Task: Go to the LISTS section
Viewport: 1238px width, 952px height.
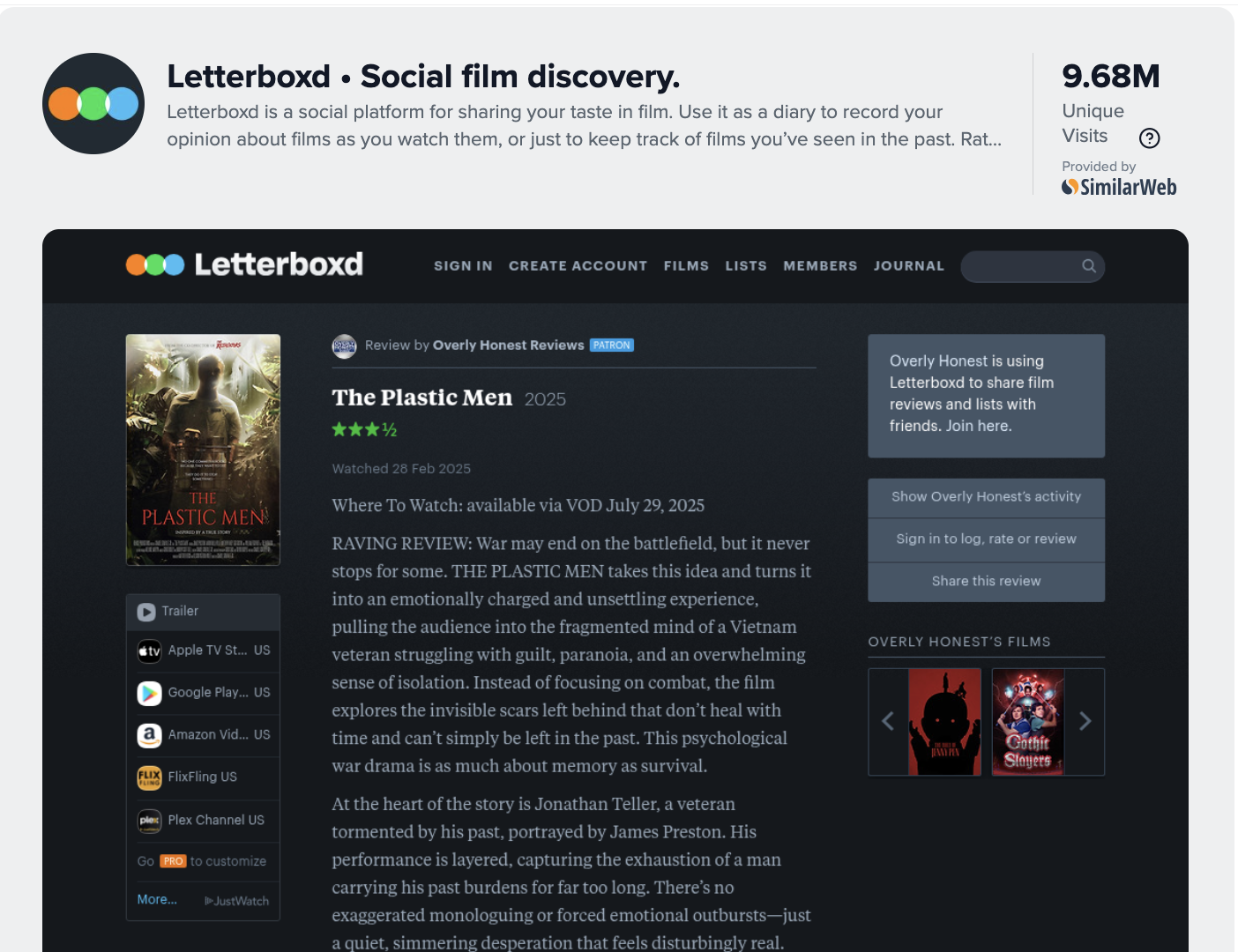Action: click(x=746, y=266)
